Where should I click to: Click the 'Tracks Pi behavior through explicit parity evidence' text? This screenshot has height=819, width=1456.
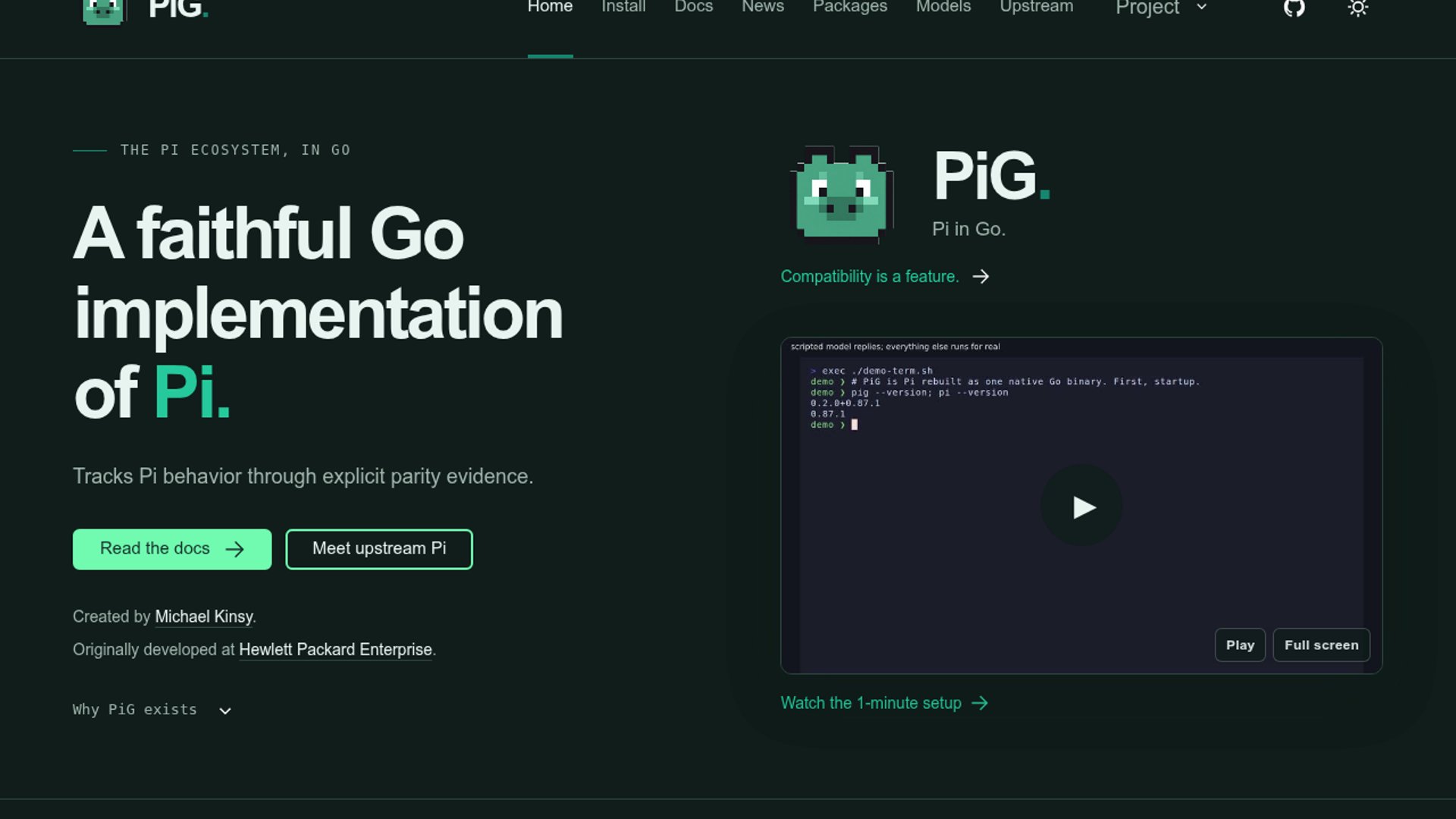click(303, 476)
